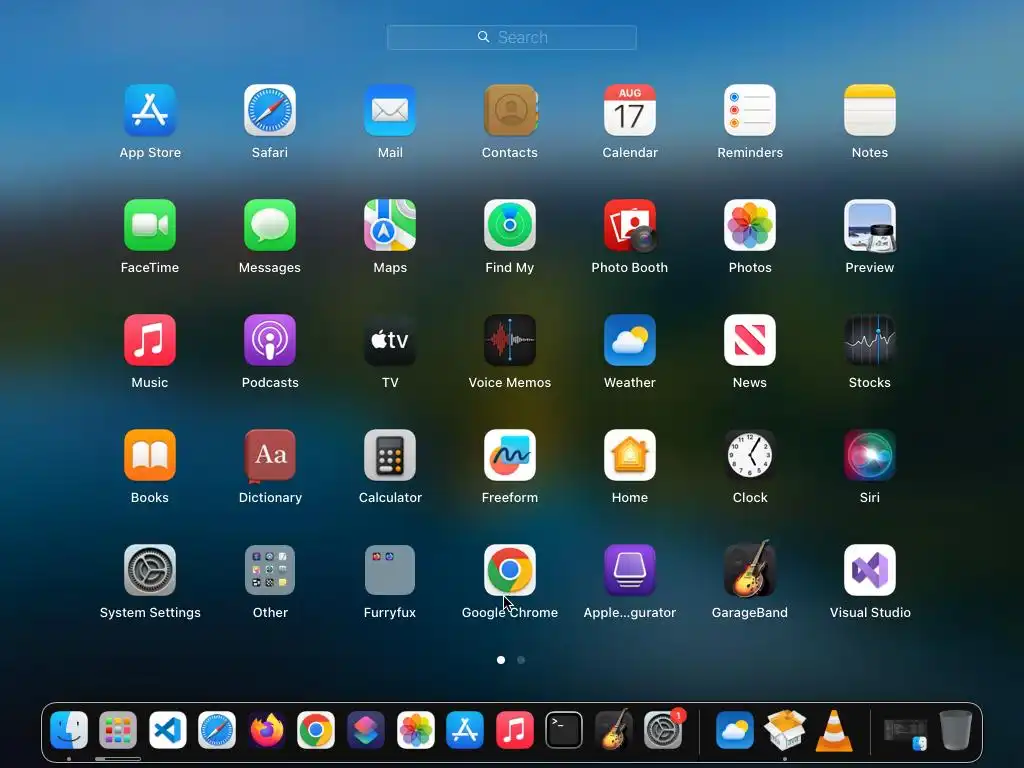
Task: Click the Launchpad icon in the Dock
Action: 118,729
